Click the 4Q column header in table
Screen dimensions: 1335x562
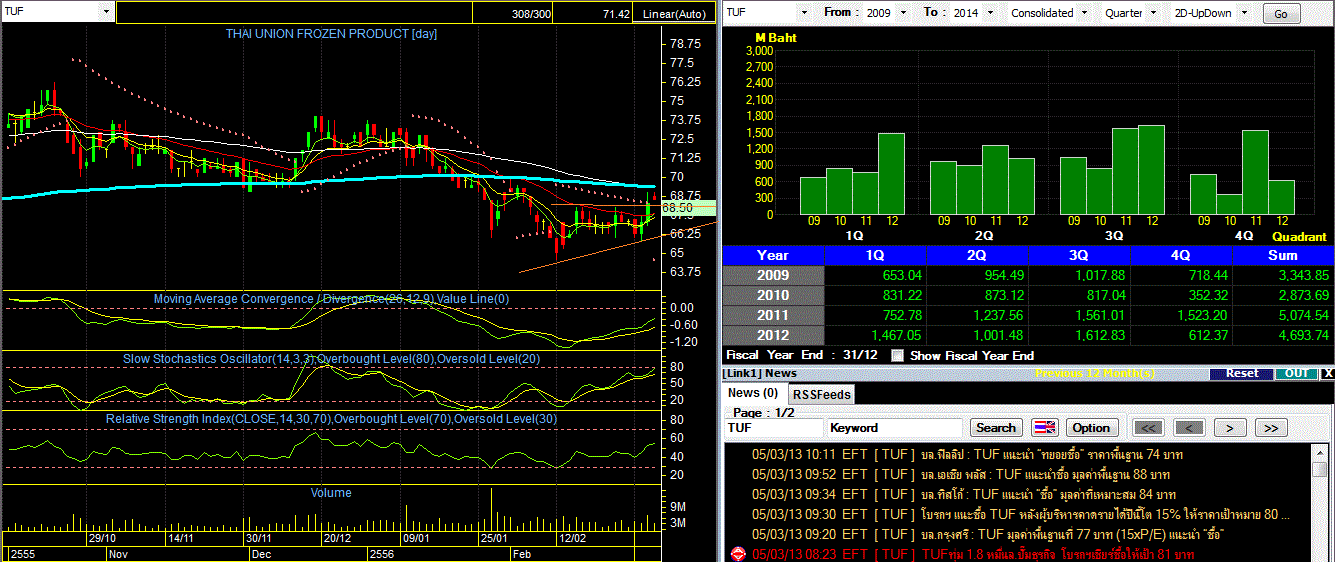[x=1181, y=255]
